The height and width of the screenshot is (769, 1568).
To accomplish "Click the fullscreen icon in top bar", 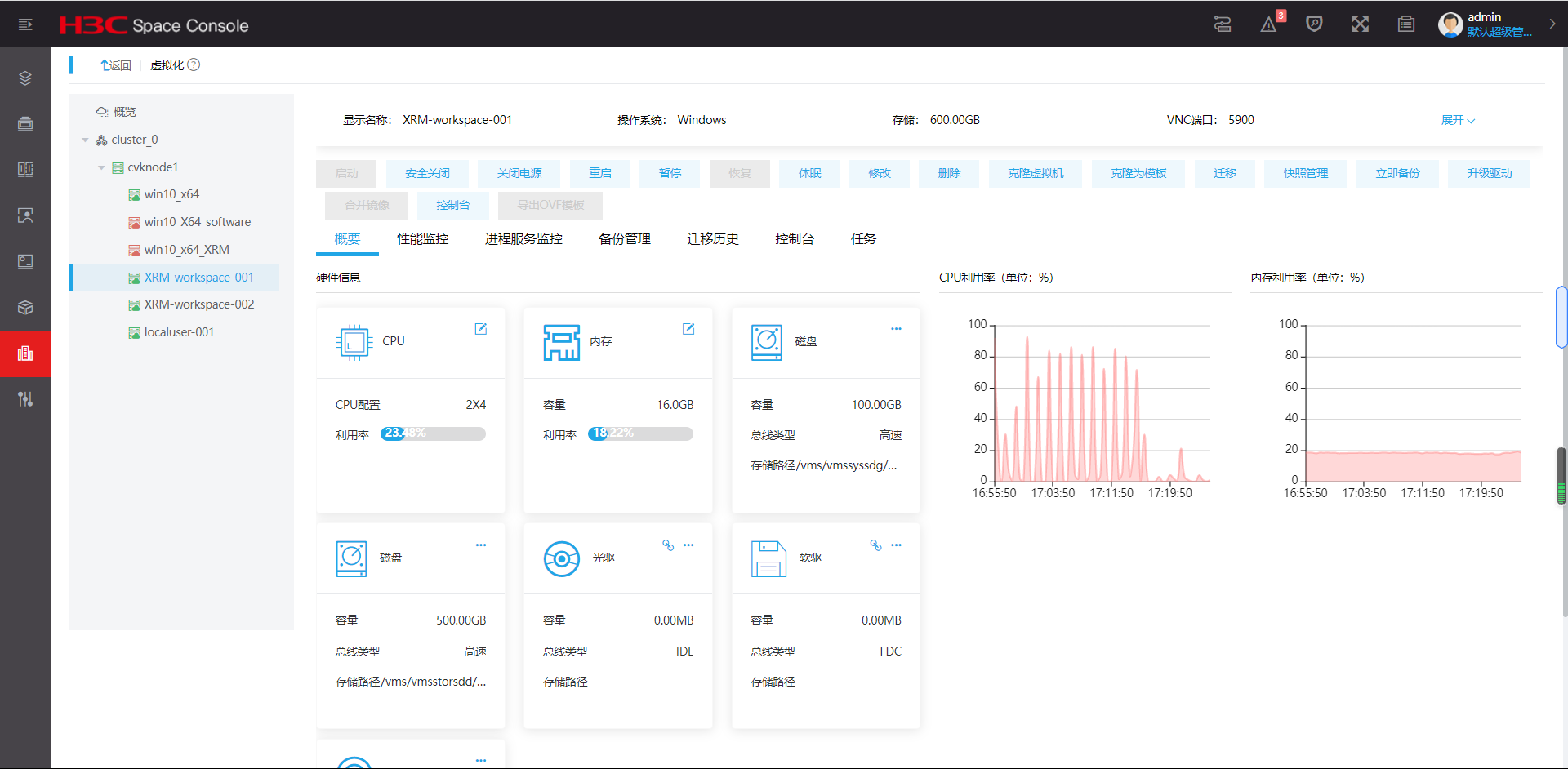I will coord(1360,24).
